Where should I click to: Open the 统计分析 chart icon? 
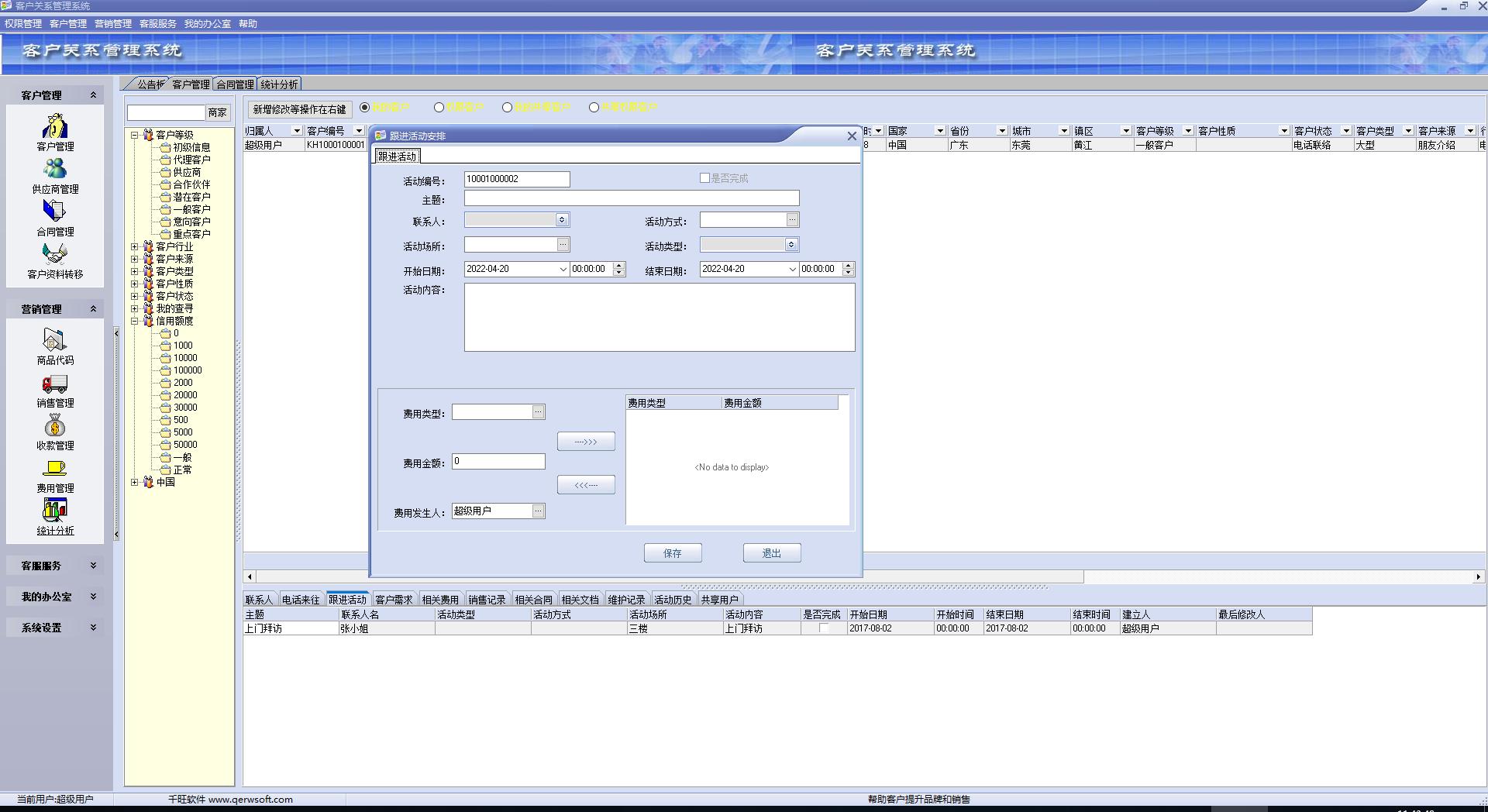54,511
